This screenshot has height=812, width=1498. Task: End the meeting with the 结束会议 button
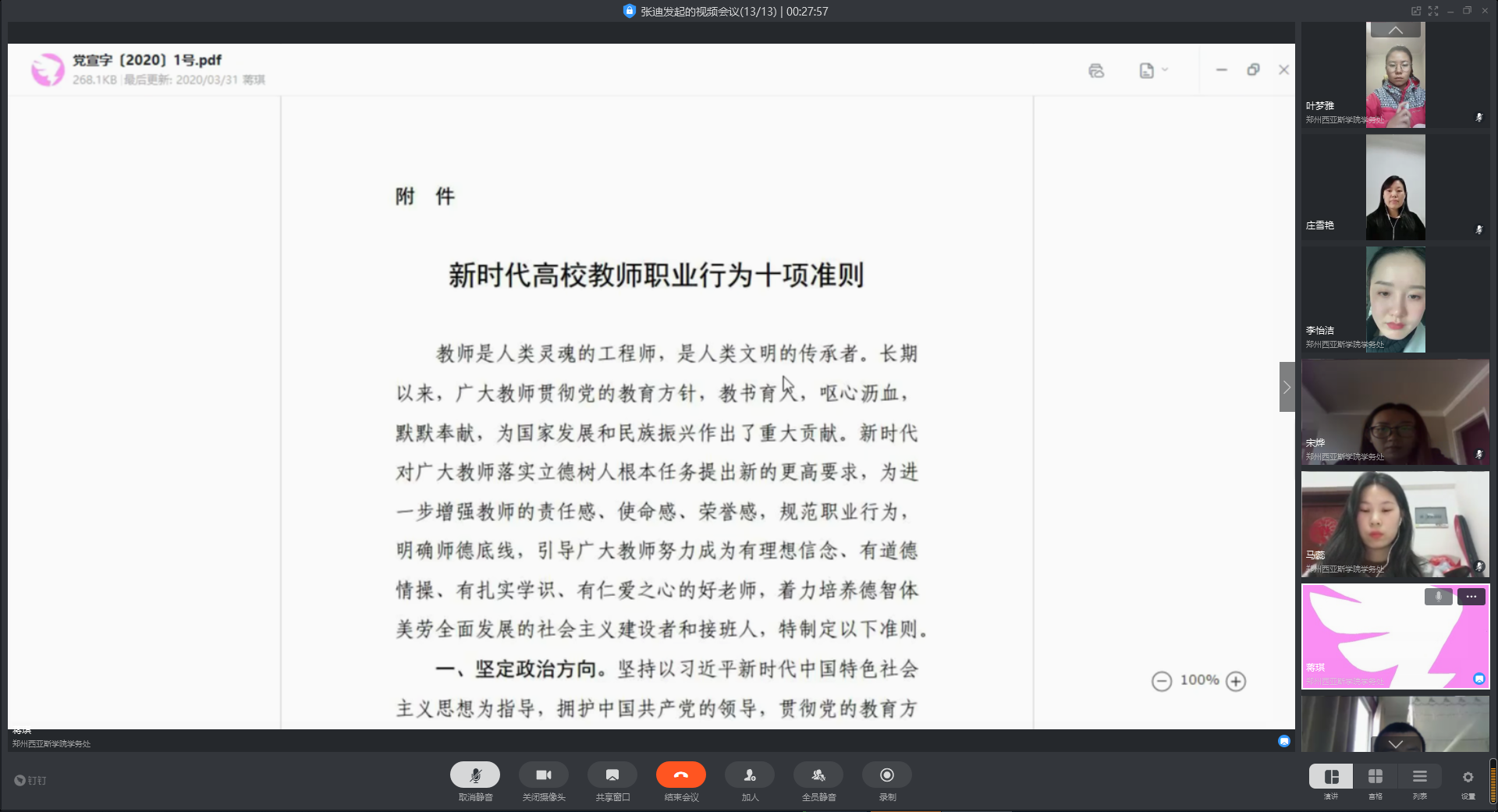(681, 775)
